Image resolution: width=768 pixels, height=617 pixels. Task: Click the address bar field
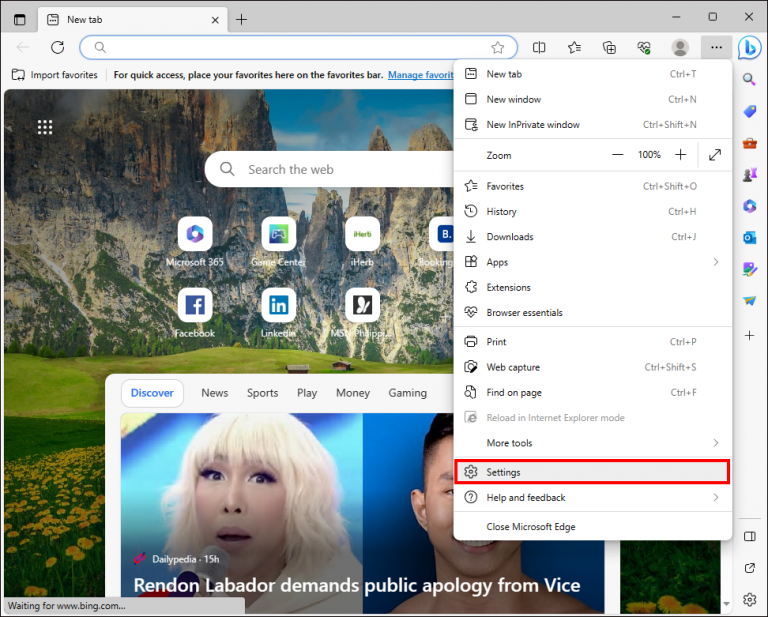coord(298,47)
